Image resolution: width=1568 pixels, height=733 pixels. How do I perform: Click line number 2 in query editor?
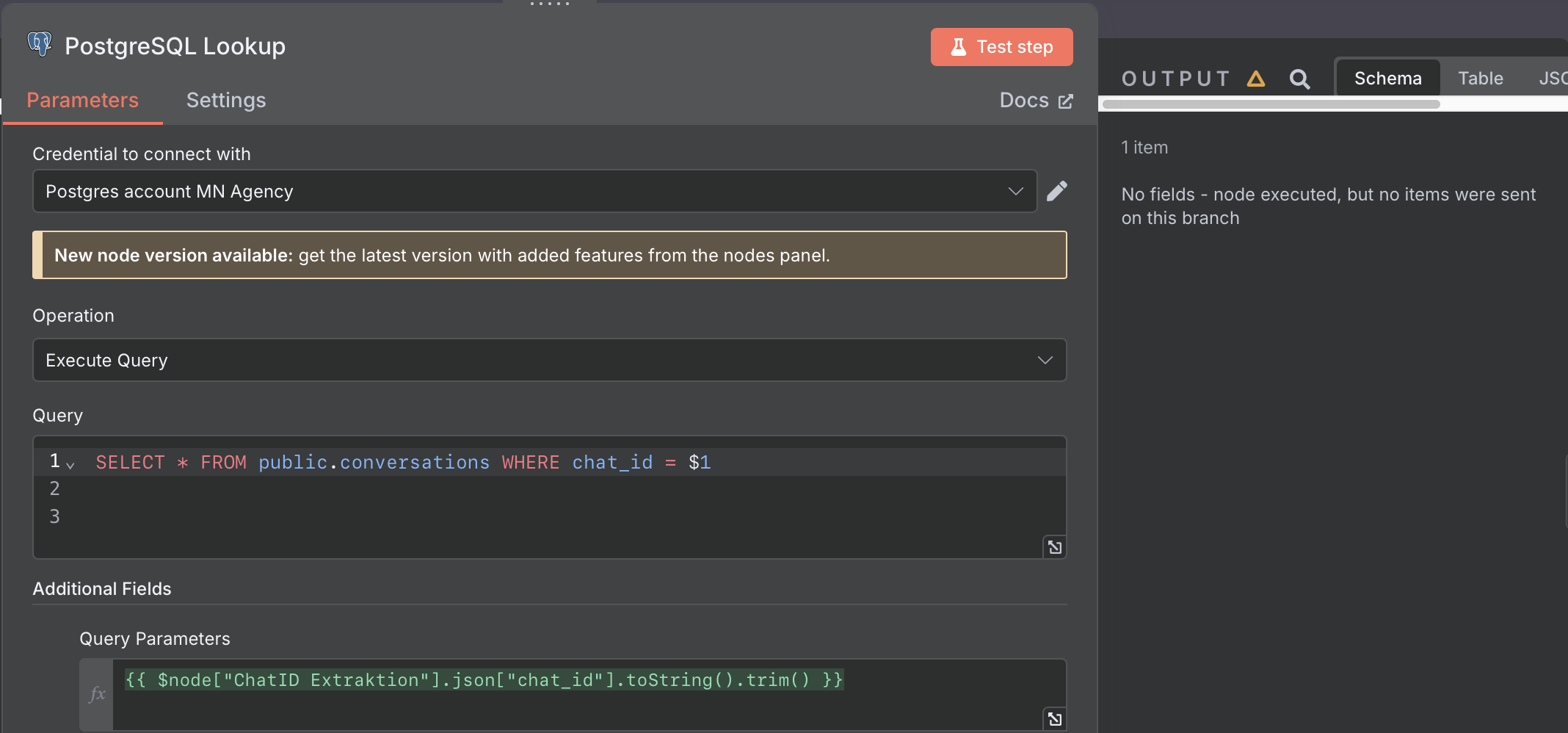click(54, 488)
